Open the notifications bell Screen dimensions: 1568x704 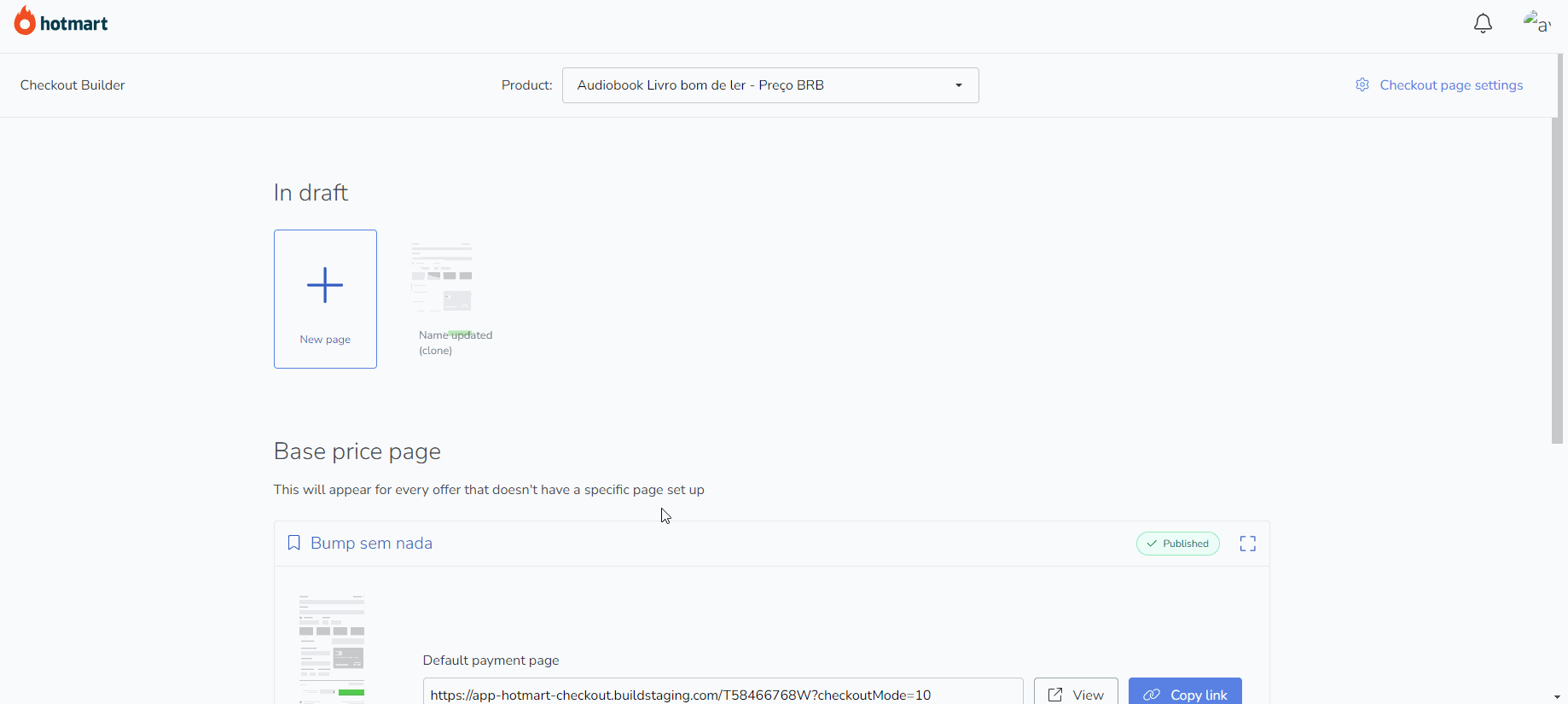click(x=1483, y=24)
